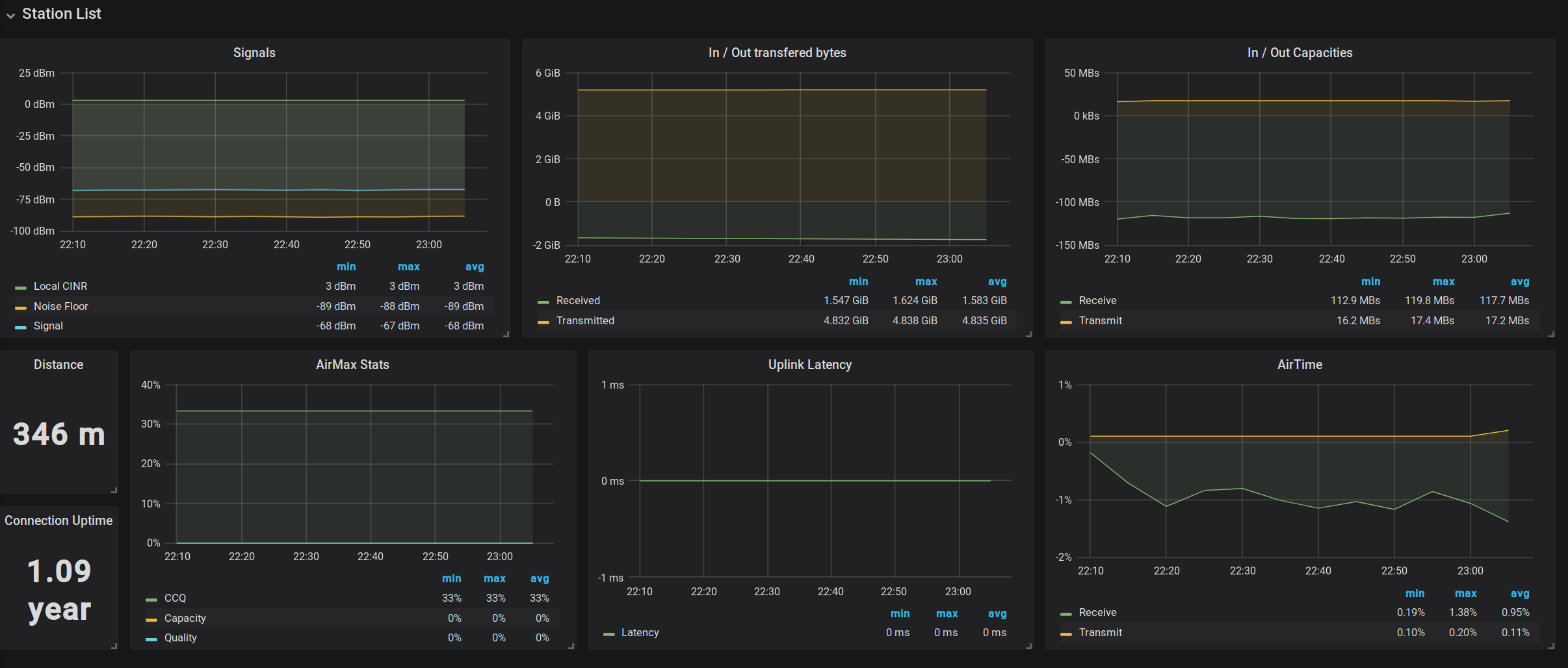Open the Uplink Latency panel title menu
This screenshot has height=668, width=1568.
(809, 365)
